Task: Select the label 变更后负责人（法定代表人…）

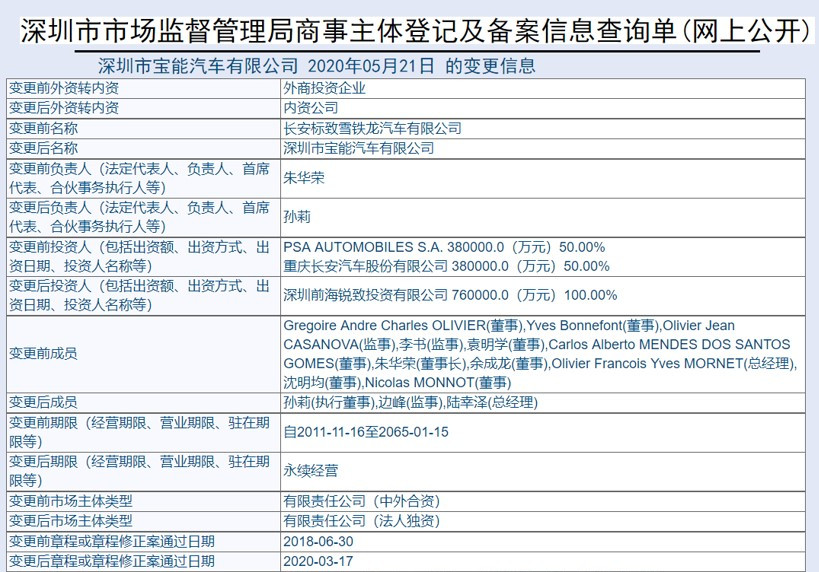Action: click(139, 217)
